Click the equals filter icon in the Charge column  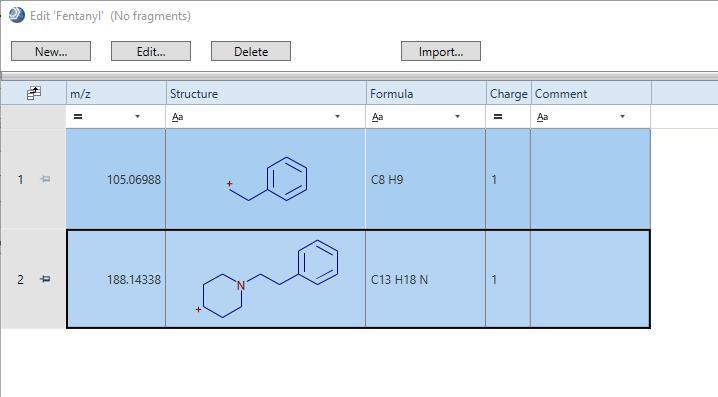coord(498,116)
